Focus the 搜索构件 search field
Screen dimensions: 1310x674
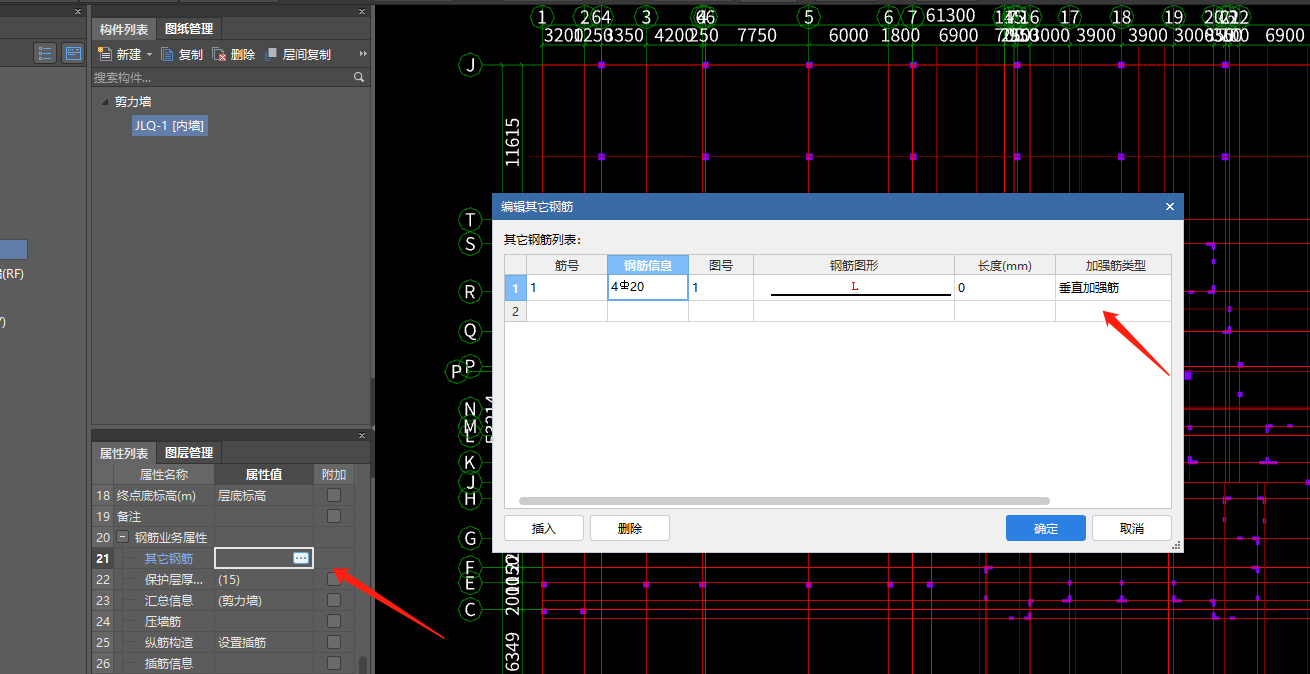tap(222, 77)
